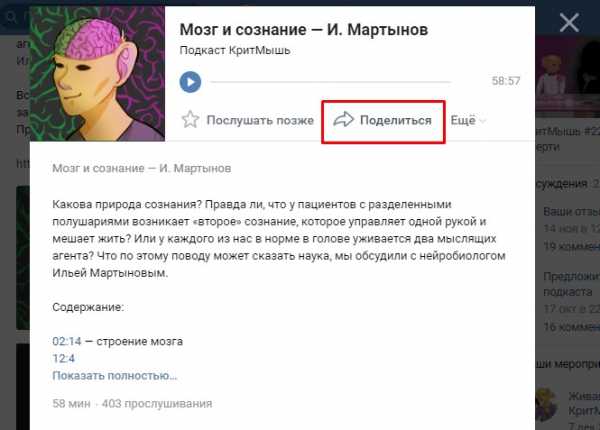
Task: Click the event avatar in sidebar
Action: tap(546, 404)
